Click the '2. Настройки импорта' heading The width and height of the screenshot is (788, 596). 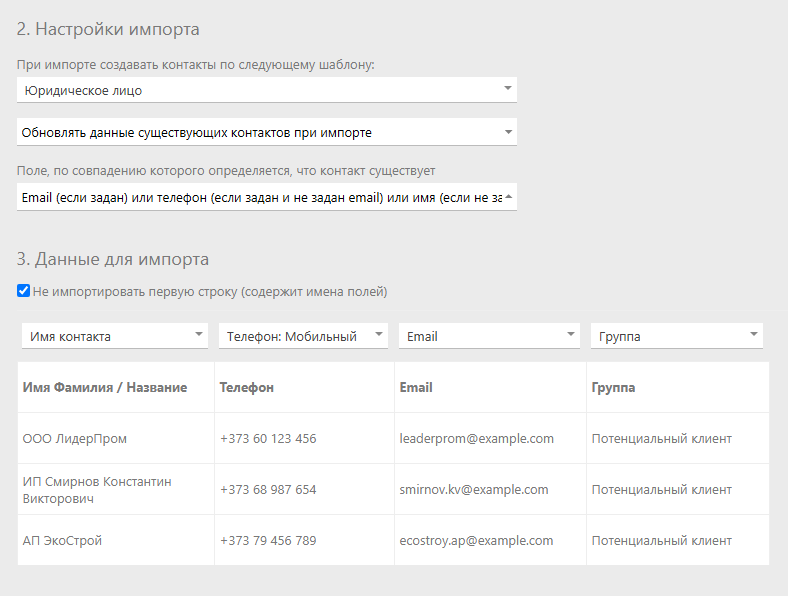click(108, 29)
